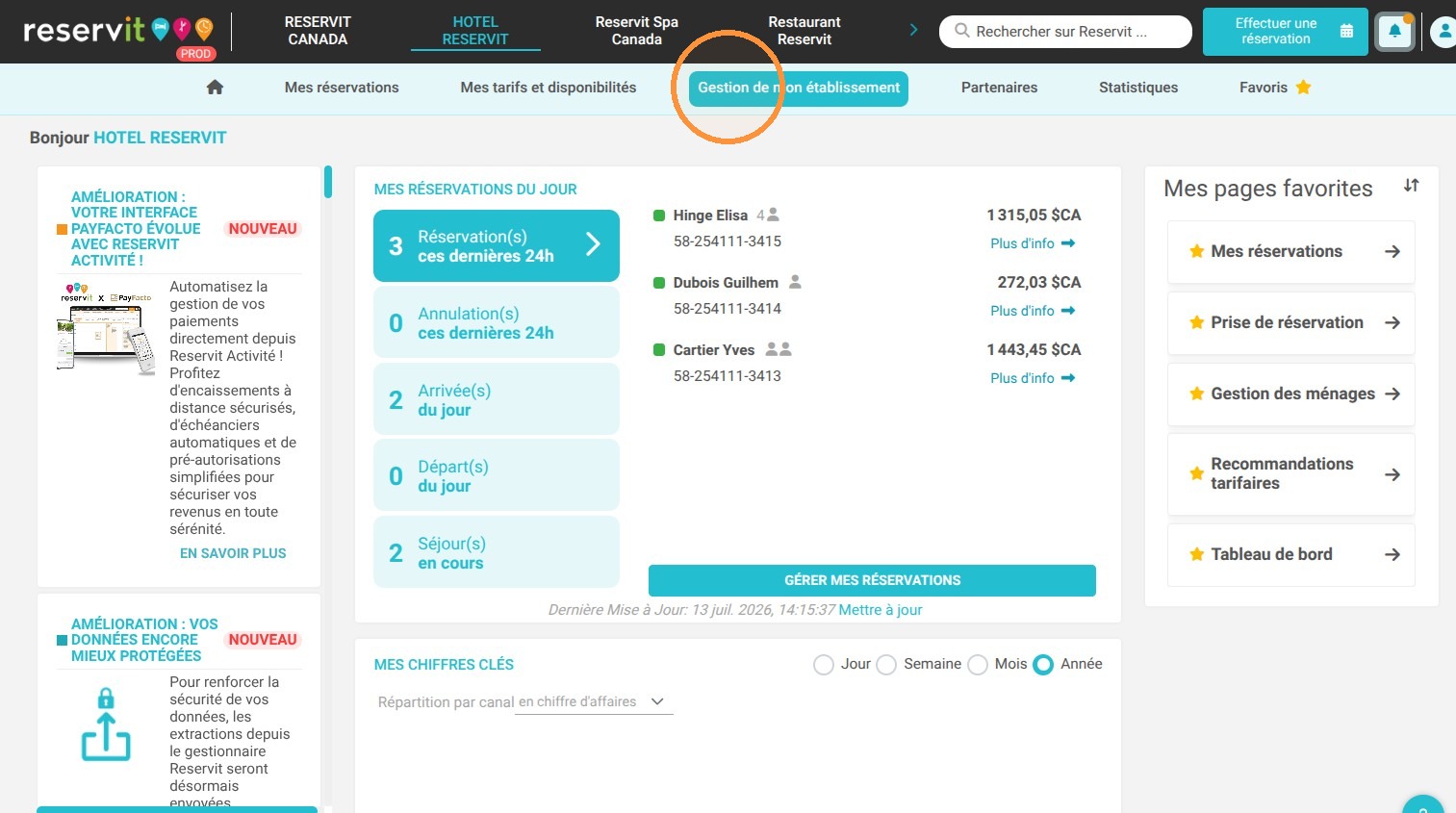Viewport: 1456px width, 813px height.
Task: Click Plus d'info for Dubois Guilhem
Action: coord(1033,311)
